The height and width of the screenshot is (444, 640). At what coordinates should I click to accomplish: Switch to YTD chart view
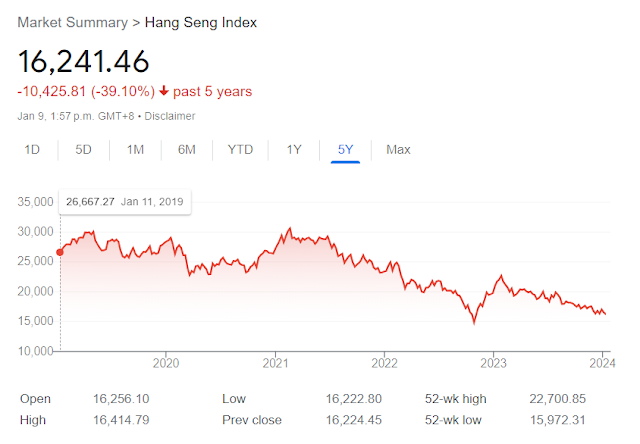click(240, 150)
